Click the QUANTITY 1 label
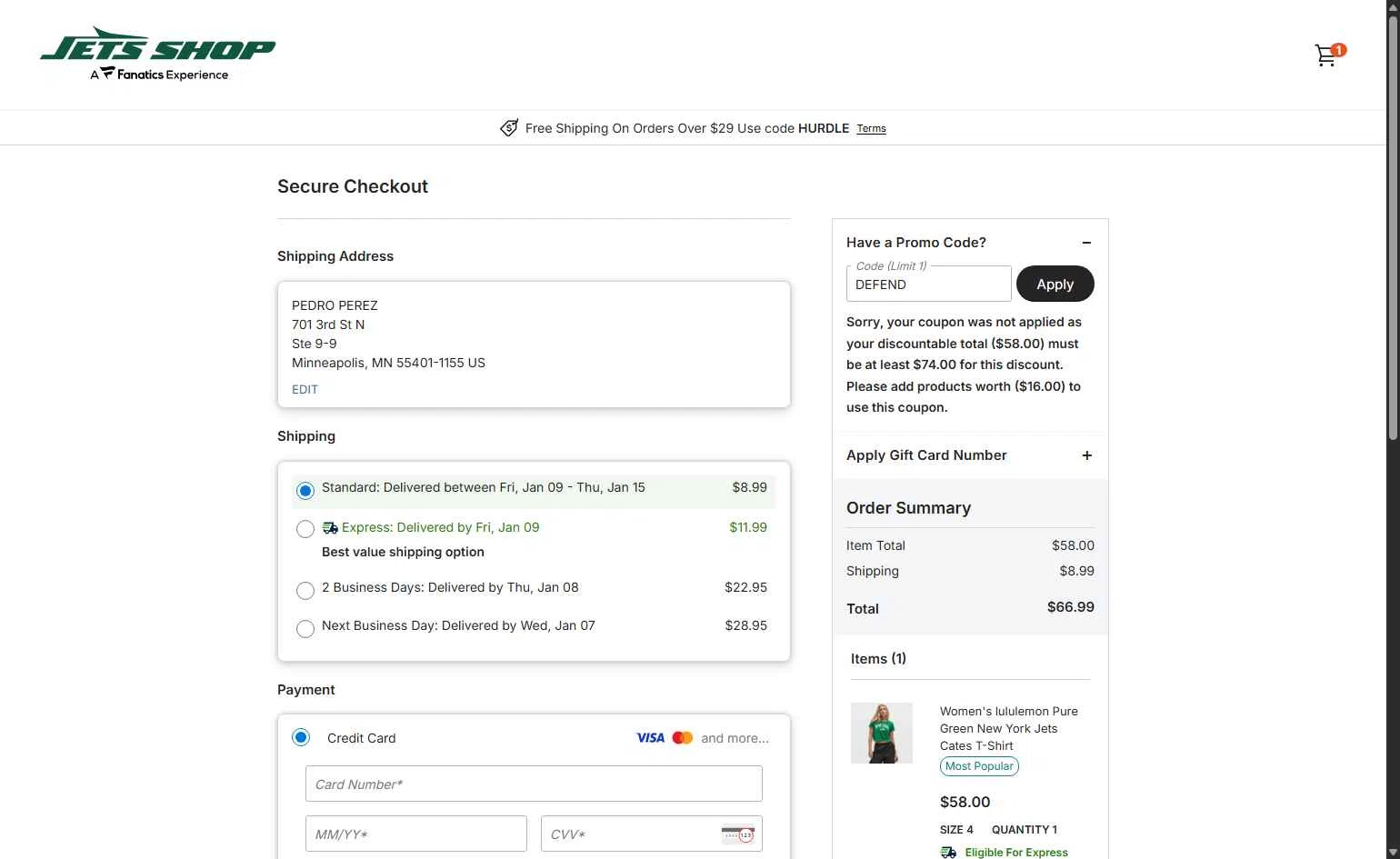 (1025, 830)
